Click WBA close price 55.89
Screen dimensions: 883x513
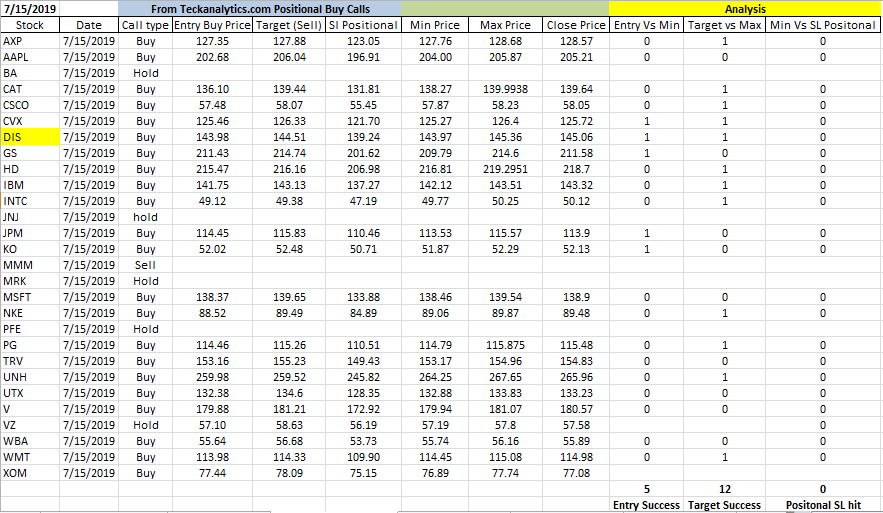(x=576, y=441)
